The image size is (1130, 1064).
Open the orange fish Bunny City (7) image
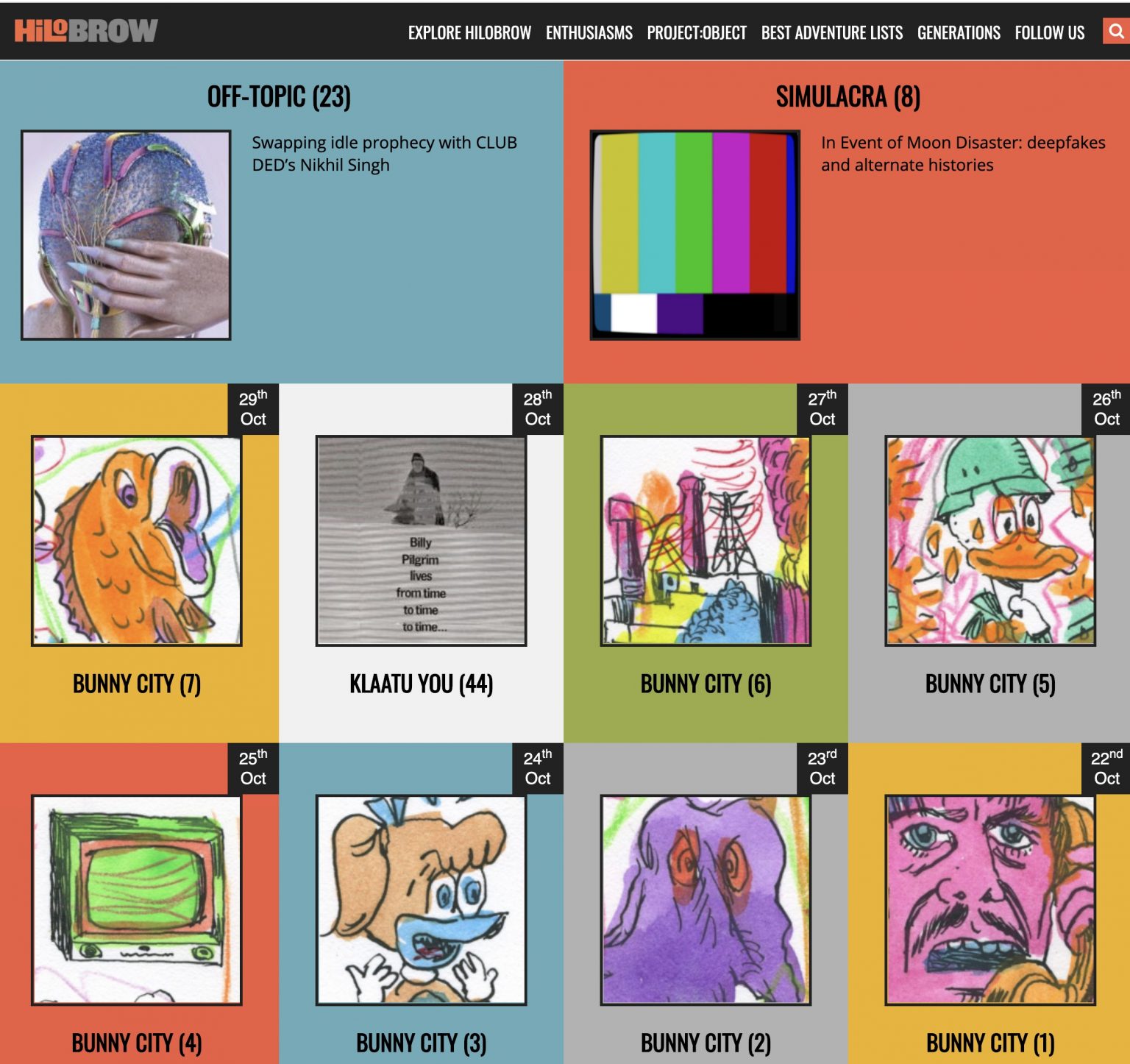(x=136, y=541)
